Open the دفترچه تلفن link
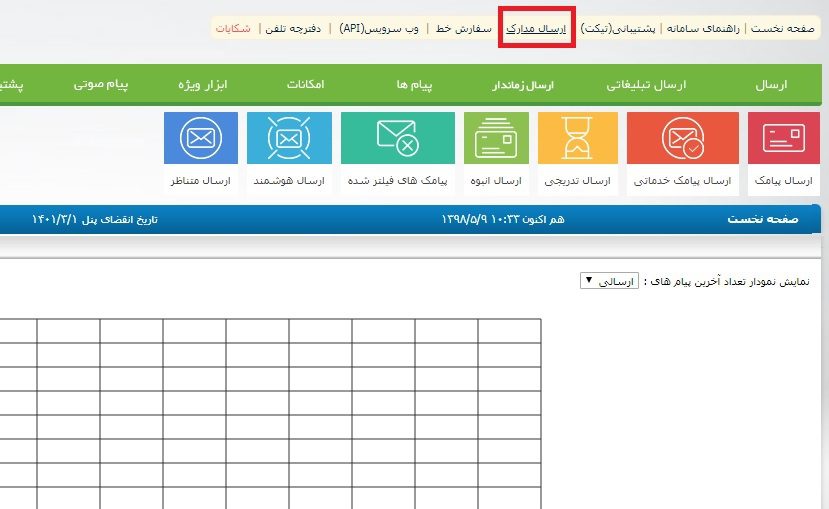829x509 pixels. click(293, 29)
